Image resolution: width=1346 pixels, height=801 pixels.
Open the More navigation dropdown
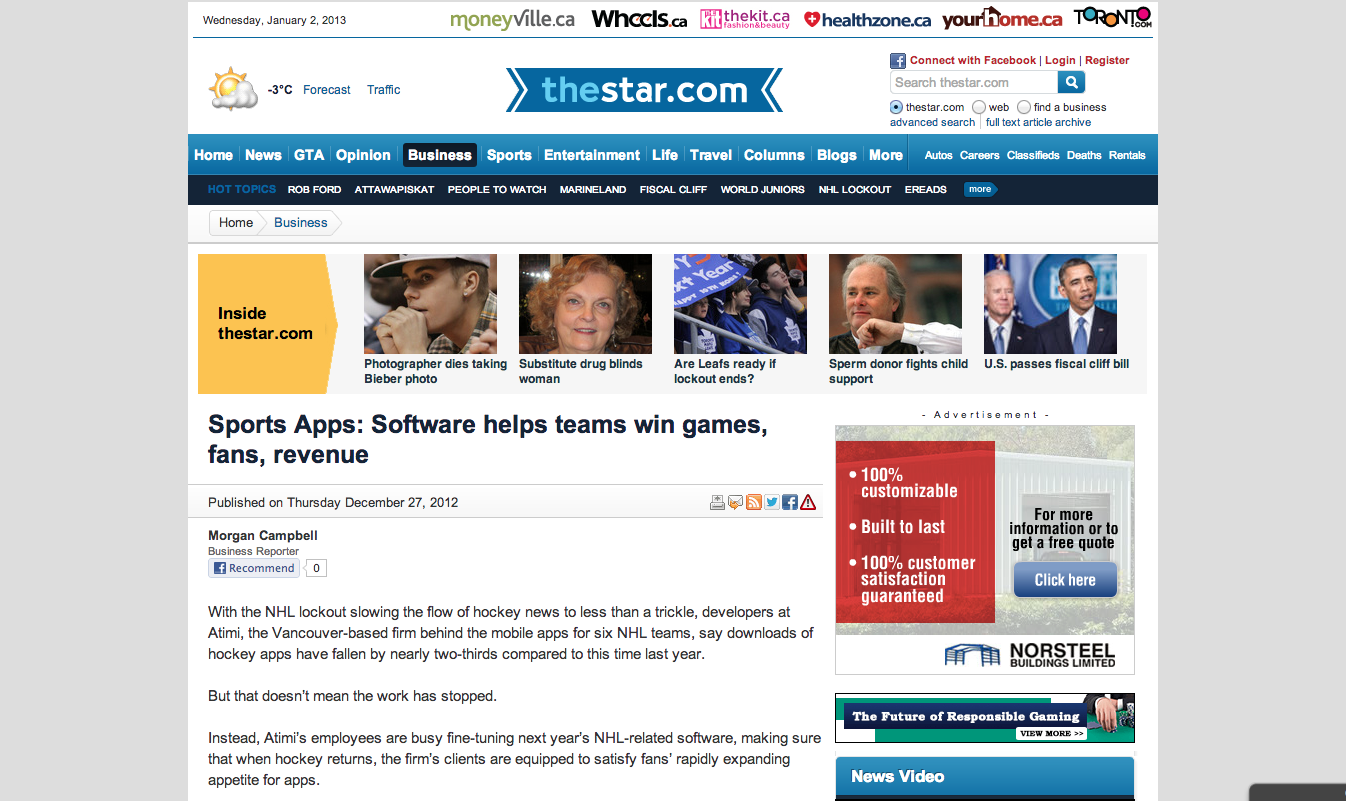tap(886, 155)
